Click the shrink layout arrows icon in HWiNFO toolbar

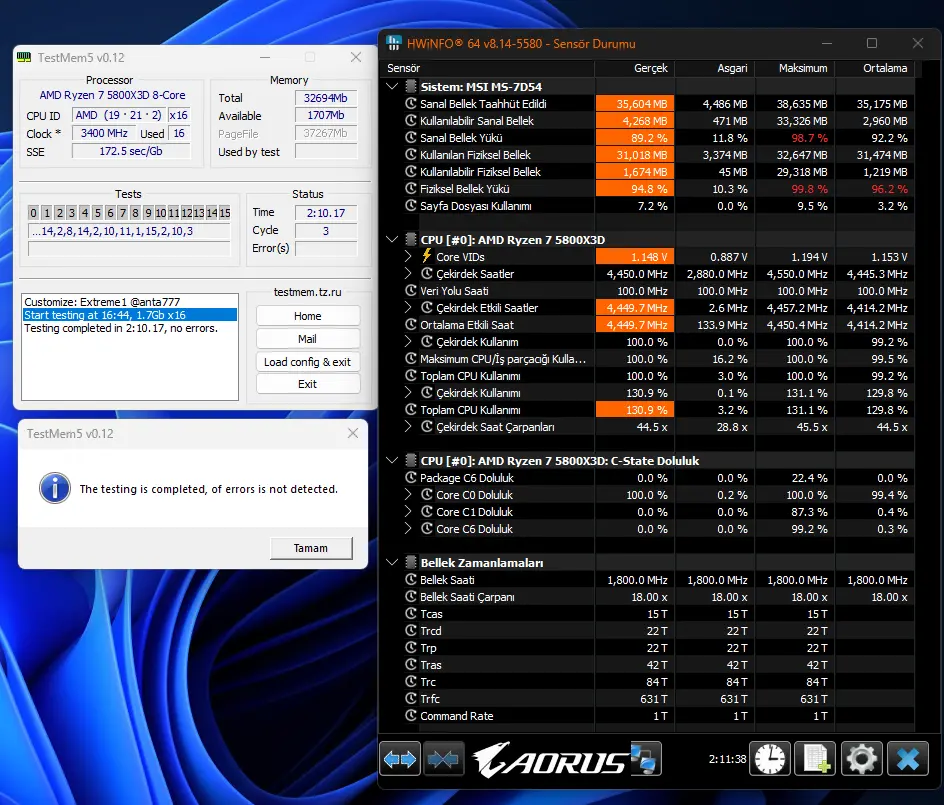tap(444, 759)
